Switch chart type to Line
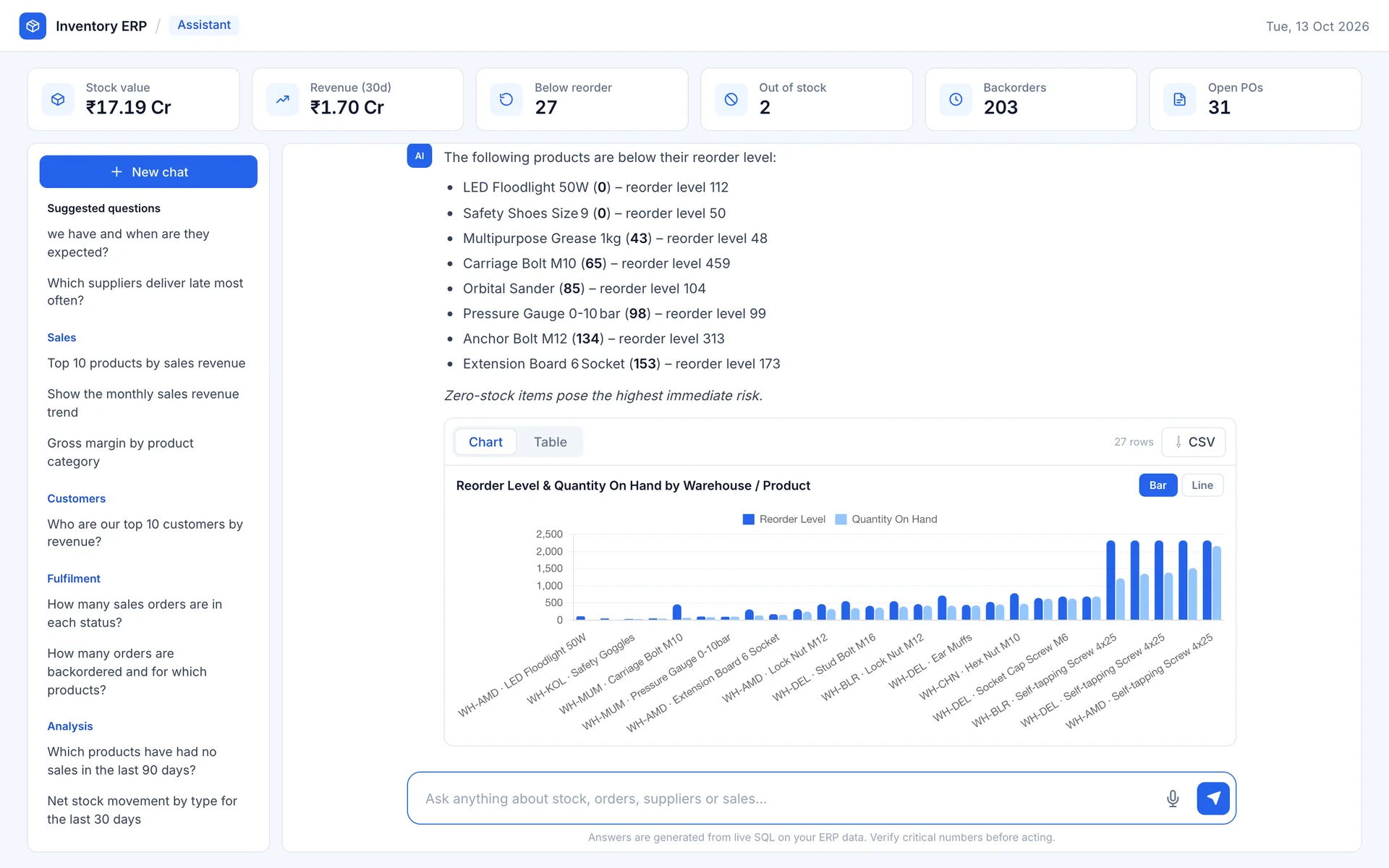 (1202, 485)
